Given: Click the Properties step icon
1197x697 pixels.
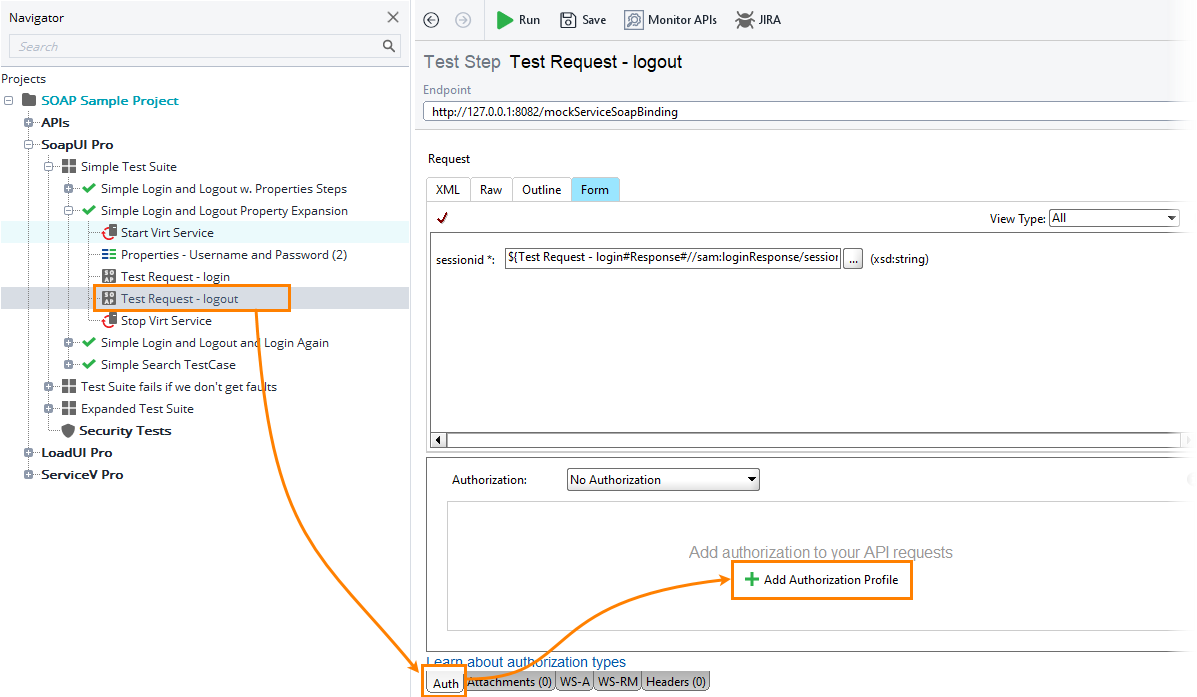Looking at the screenshot, I should [109, 254].
